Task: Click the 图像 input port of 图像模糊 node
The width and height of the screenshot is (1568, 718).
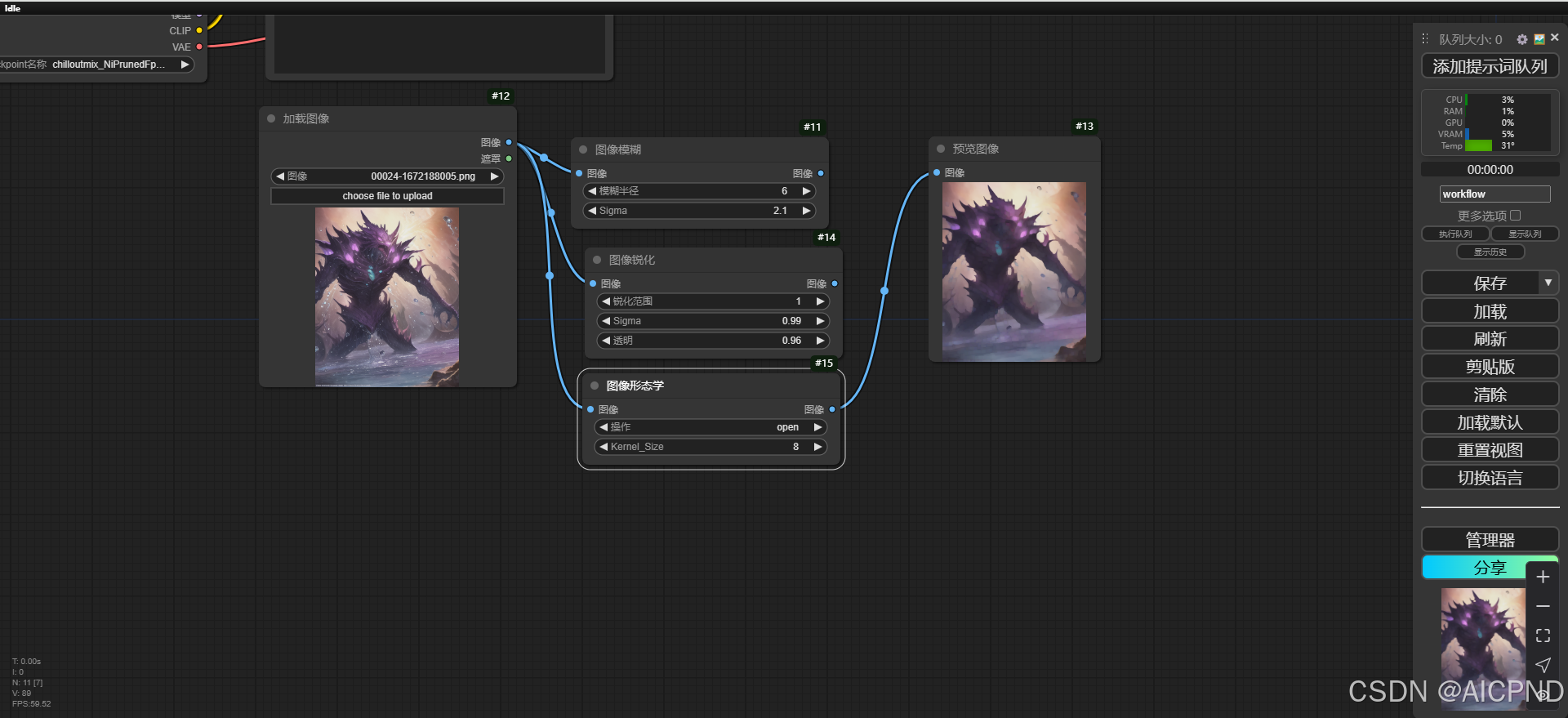Action: click(579, 173)
